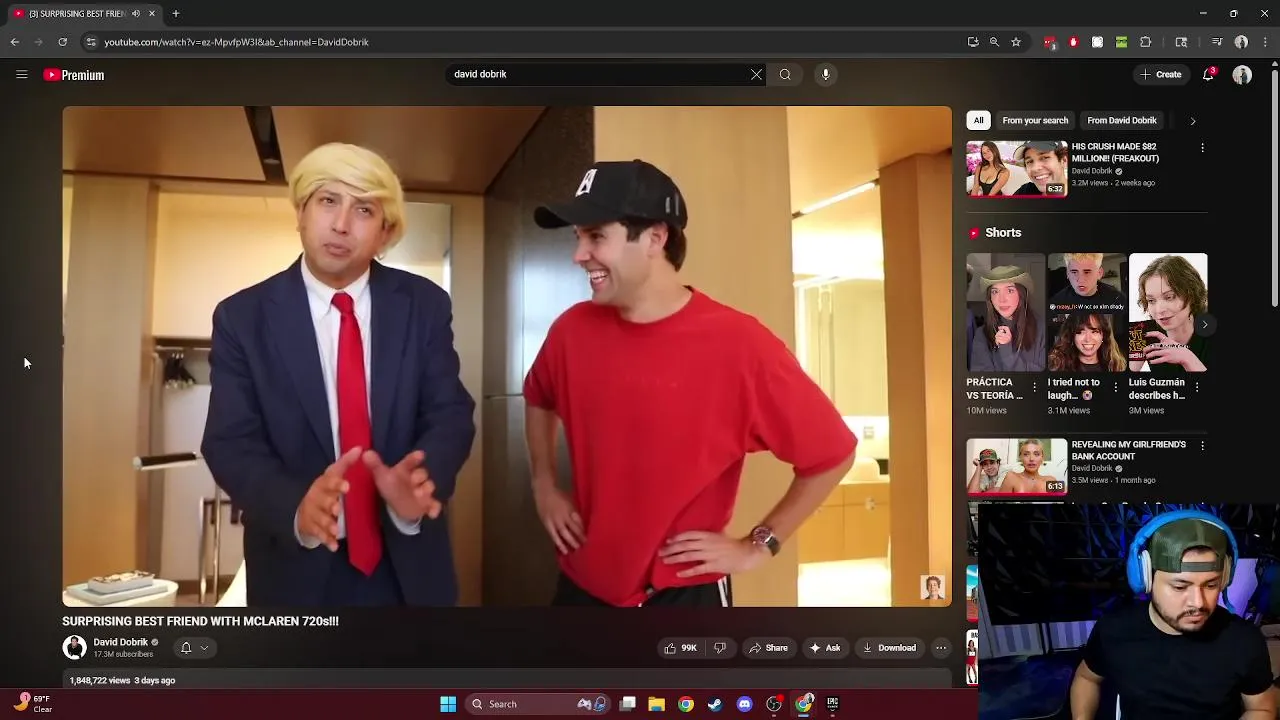Click the Create button
This screenshot has width=1280, height=720.
1160,74
